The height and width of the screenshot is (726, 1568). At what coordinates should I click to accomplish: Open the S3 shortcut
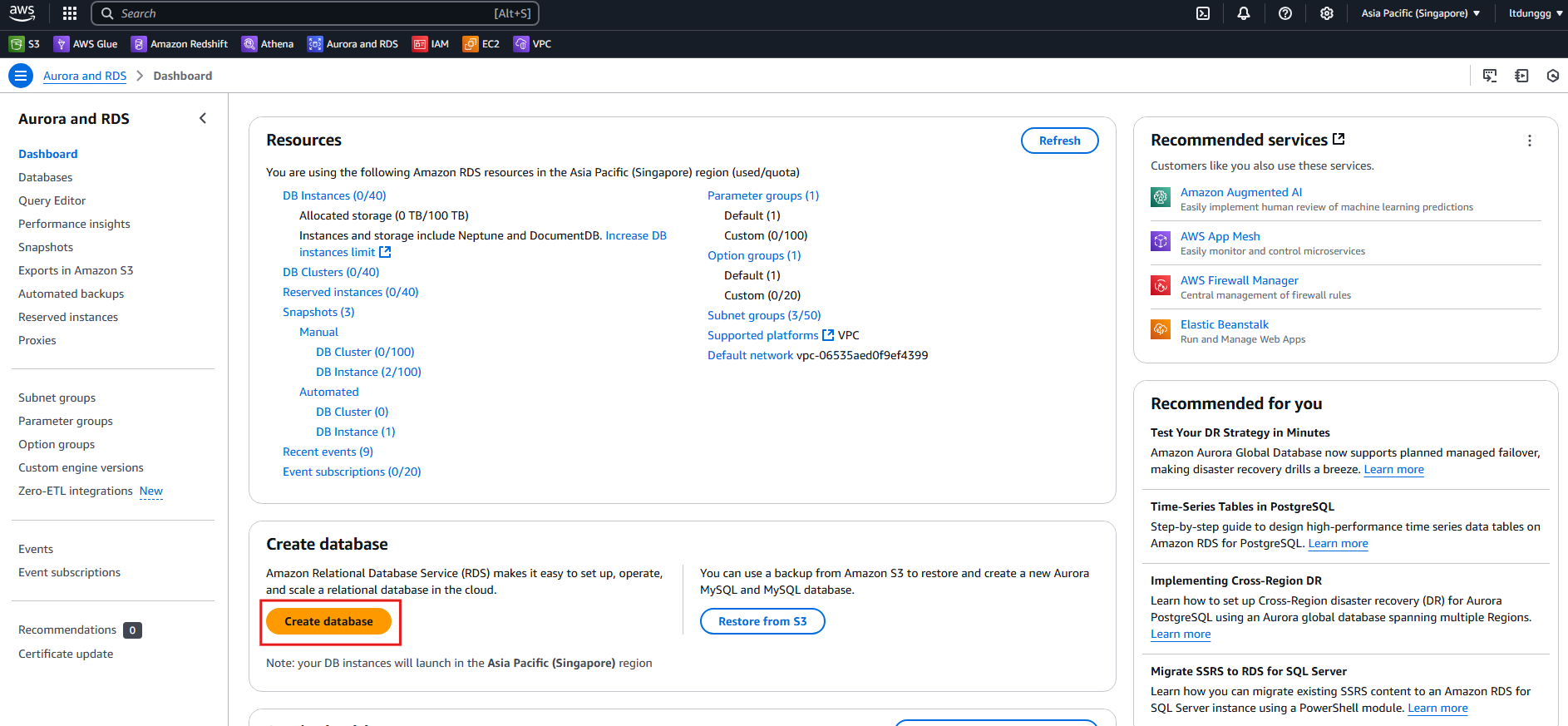click(x=24, y=44)
